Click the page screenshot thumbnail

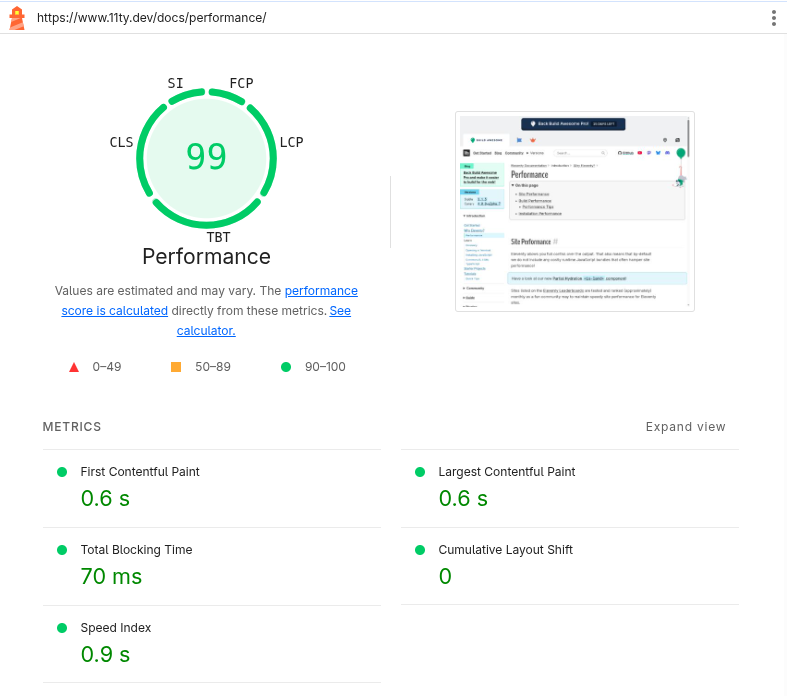[575, 211]
